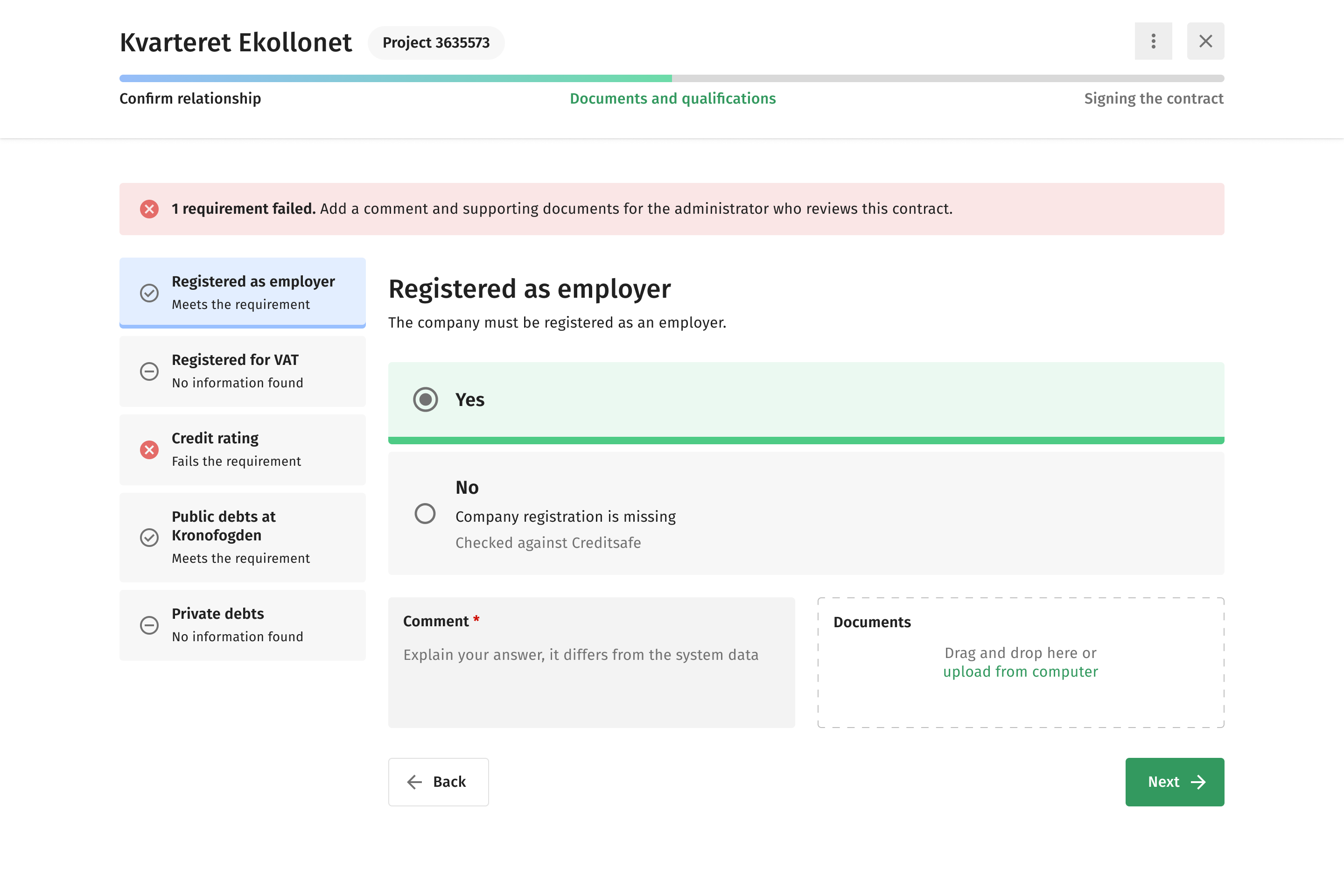Click the red error icon in alert banner
Image resolution: width=1344 pixels, height=896 pixels.
coord(149,209)
